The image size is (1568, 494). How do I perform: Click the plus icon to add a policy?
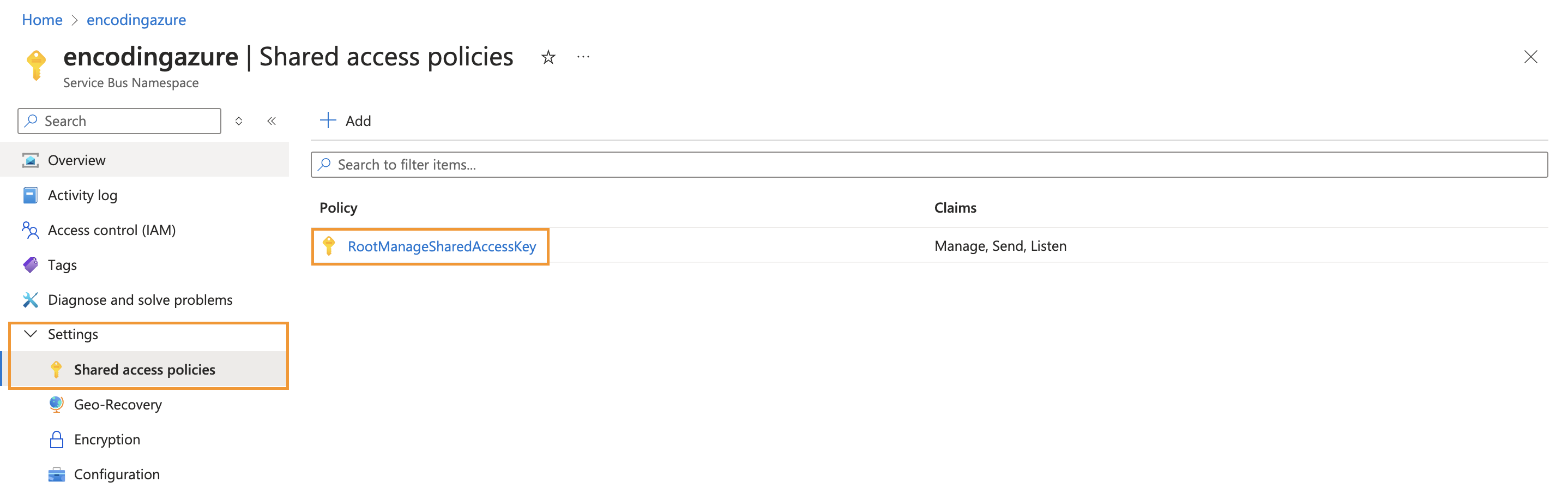click(x=328, y=120)
